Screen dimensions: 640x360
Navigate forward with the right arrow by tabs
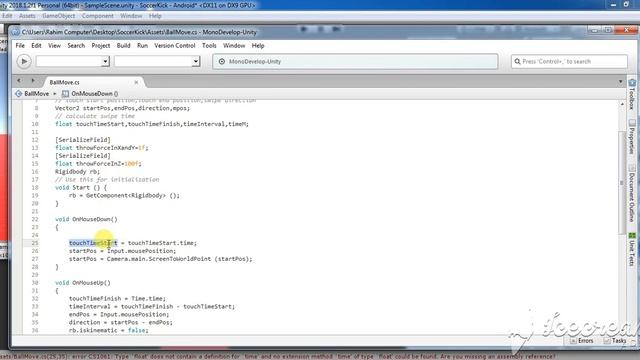pos(33,81)
